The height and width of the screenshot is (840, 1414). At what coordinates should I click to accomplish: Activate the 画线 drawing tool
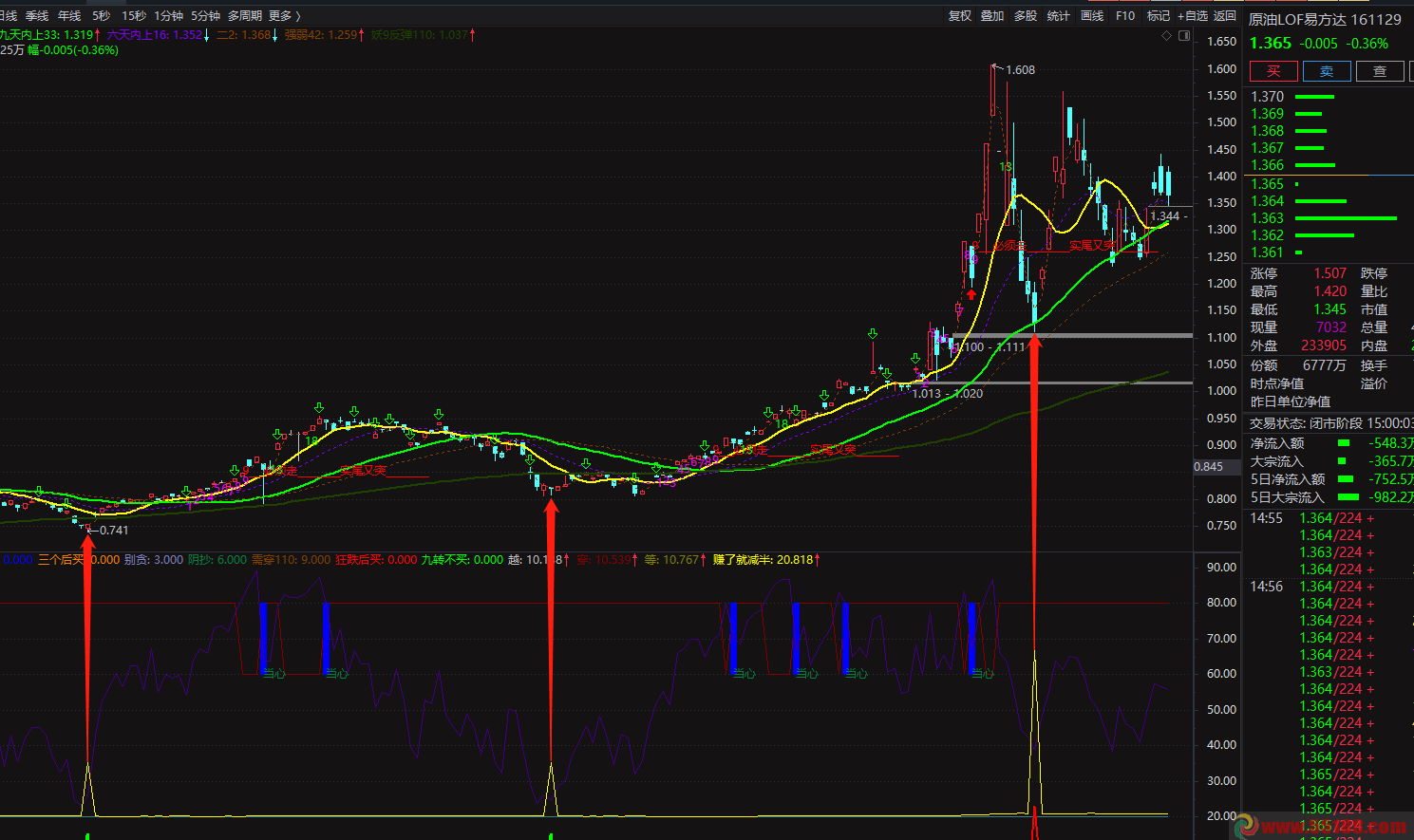click(x=1092, y=15)
